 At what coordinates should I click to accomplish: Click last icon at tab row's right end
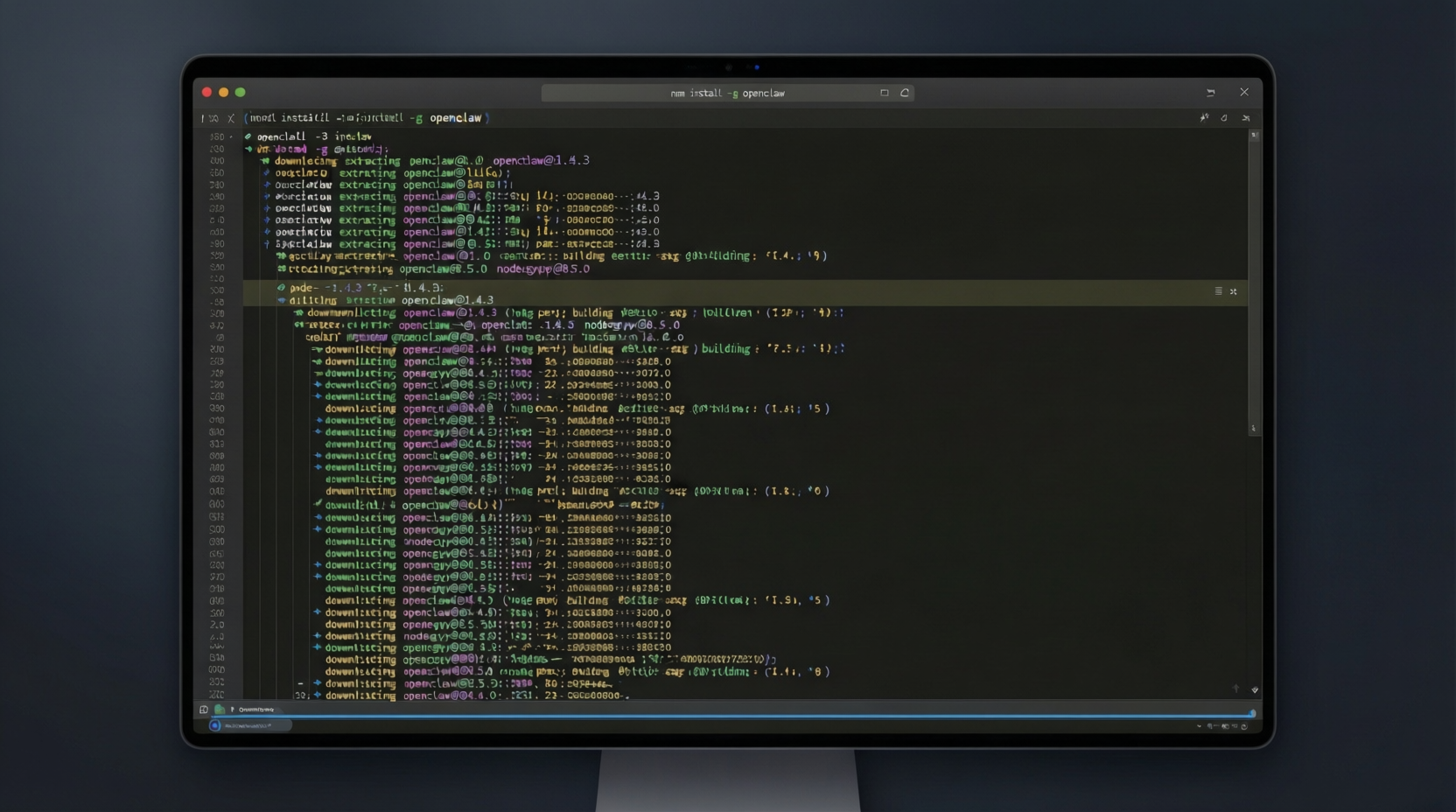tap(1246, 117)
